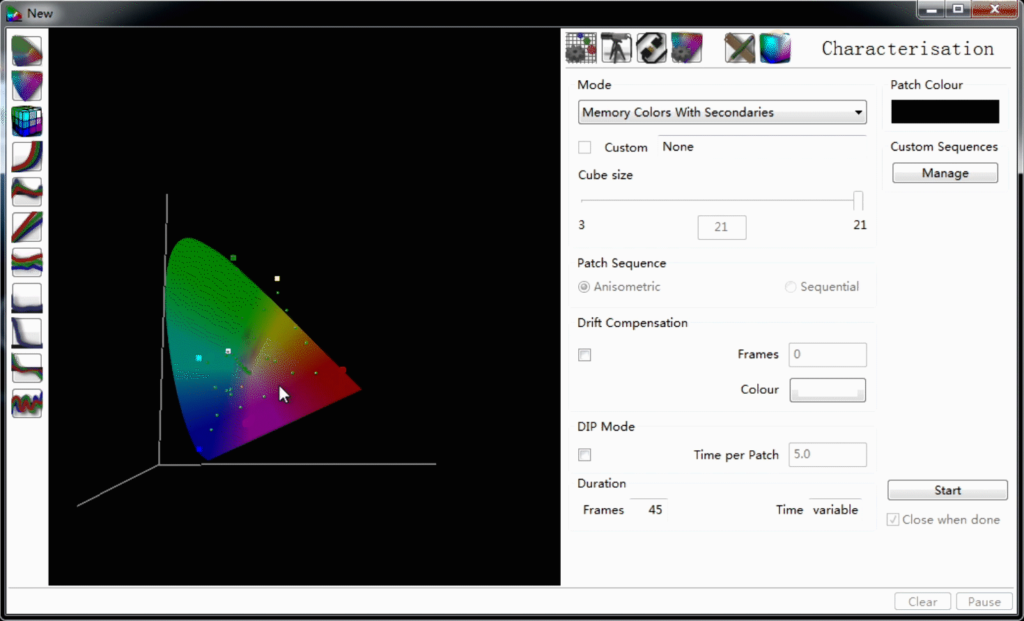Viewport: 1024px width, 621px height.
Task: Toggle the DIP Mode checkbox
Action: coord(584,455)
